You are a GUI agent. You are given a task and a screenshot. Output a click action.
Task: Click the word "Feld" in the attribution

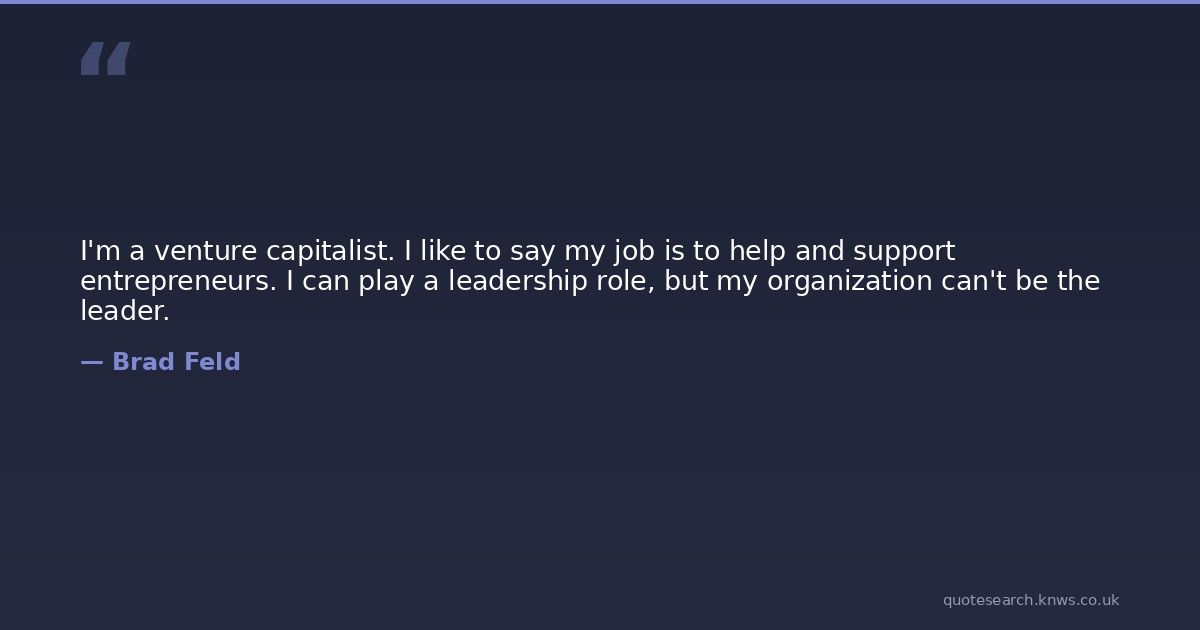click(211, 362)
